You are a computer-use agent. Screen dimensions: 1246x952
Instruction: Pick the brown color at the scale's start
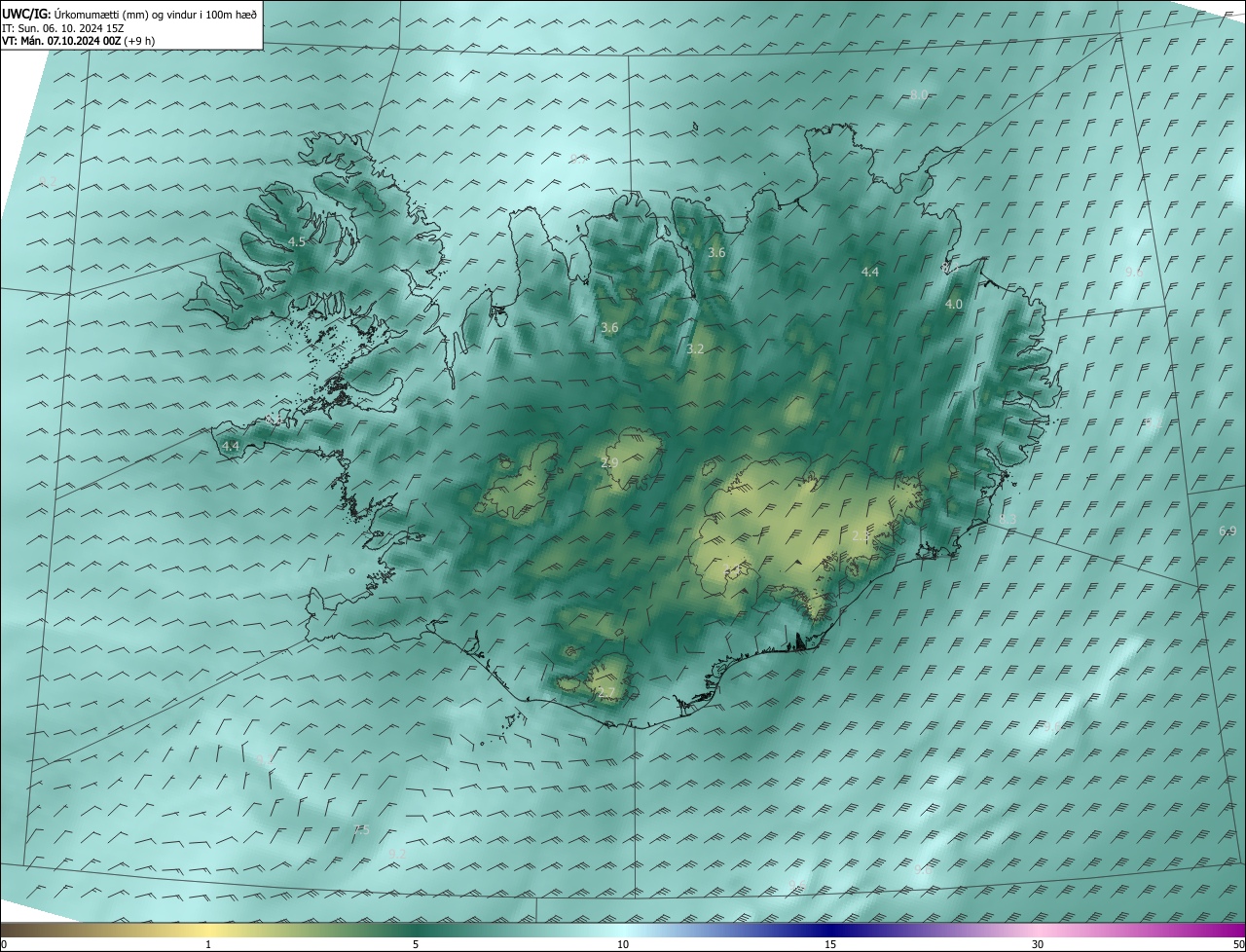(x=8, y=930)
